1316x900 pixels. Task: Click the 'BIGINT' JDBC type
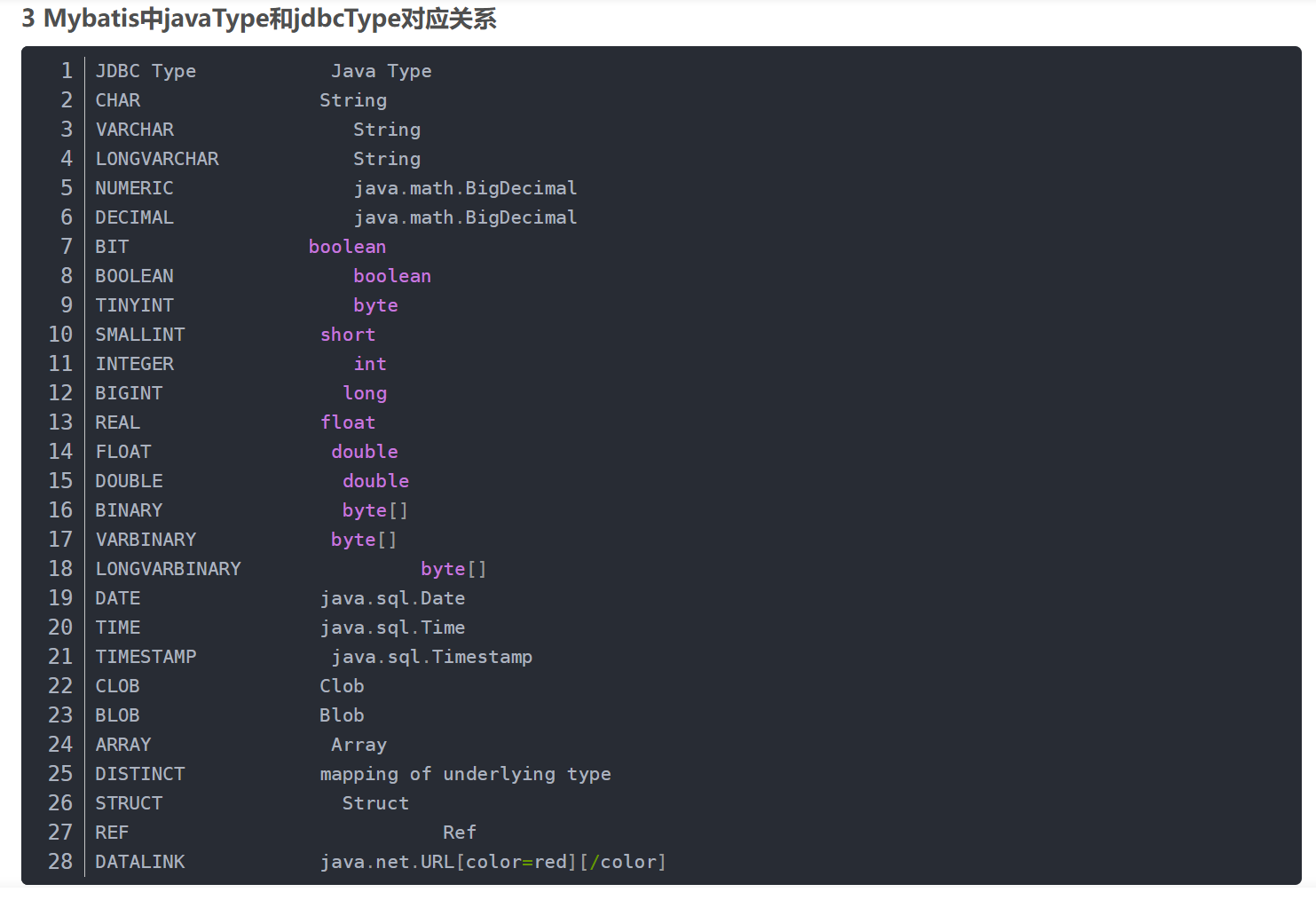click(130, 393)
